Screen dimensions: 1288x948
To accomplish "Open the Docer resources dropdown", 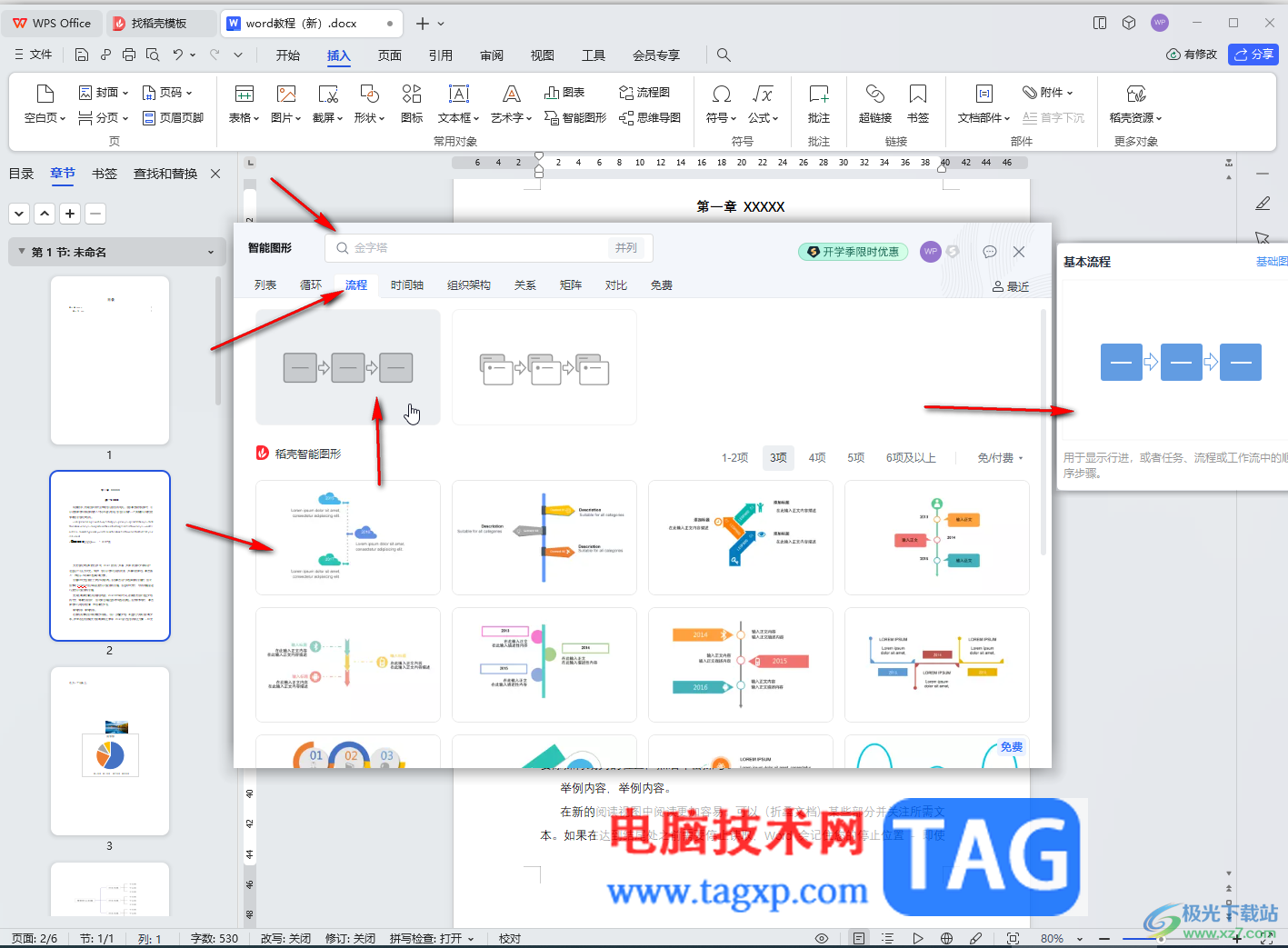I will coord(1135,105).
